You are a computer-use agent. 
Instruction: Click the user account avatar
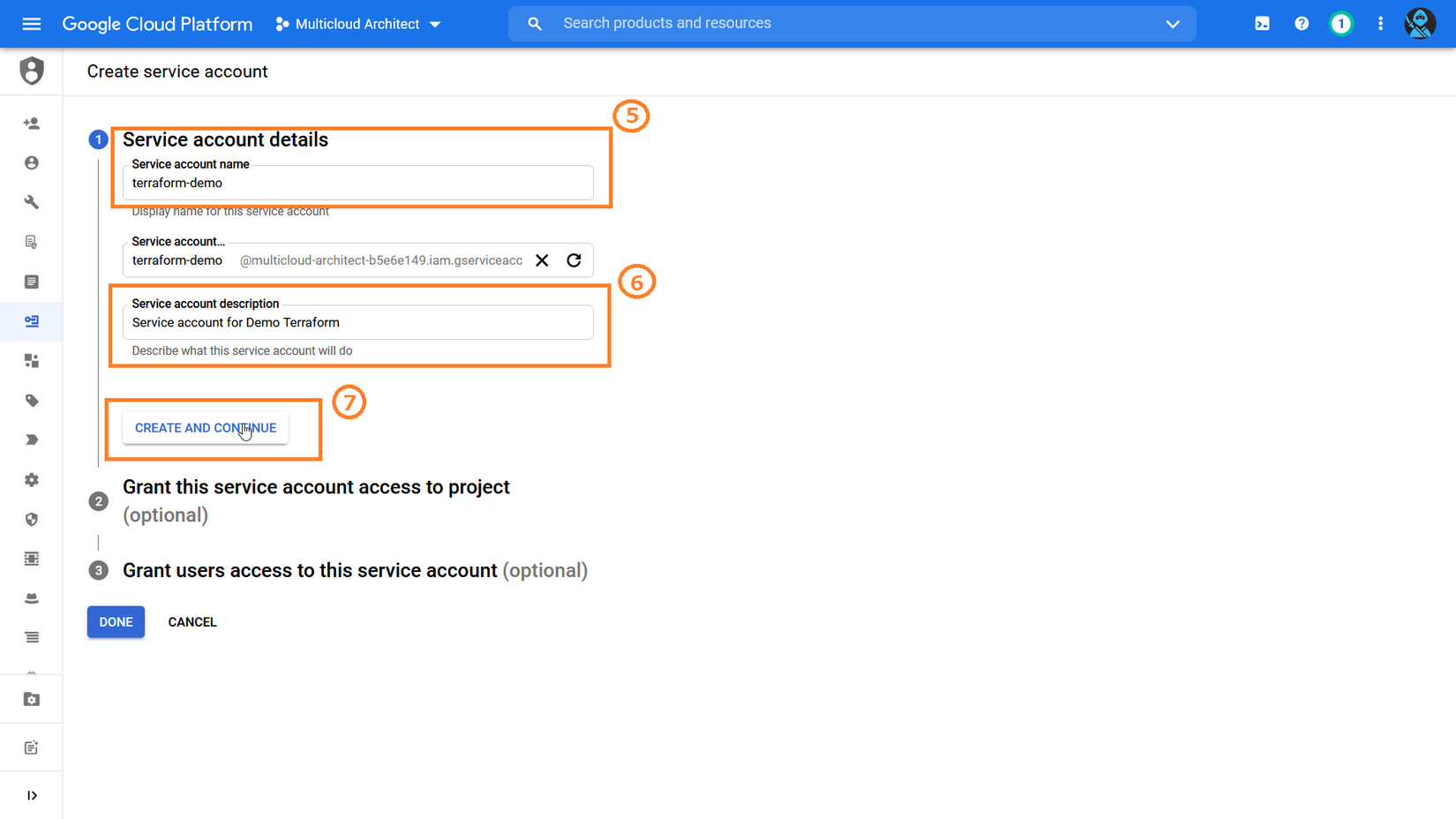click(1419, 24)
